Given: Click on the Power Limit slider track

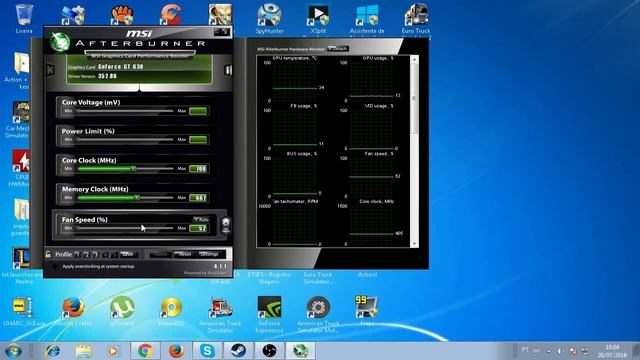Looking at the screenshot, I should coord(125,140).
